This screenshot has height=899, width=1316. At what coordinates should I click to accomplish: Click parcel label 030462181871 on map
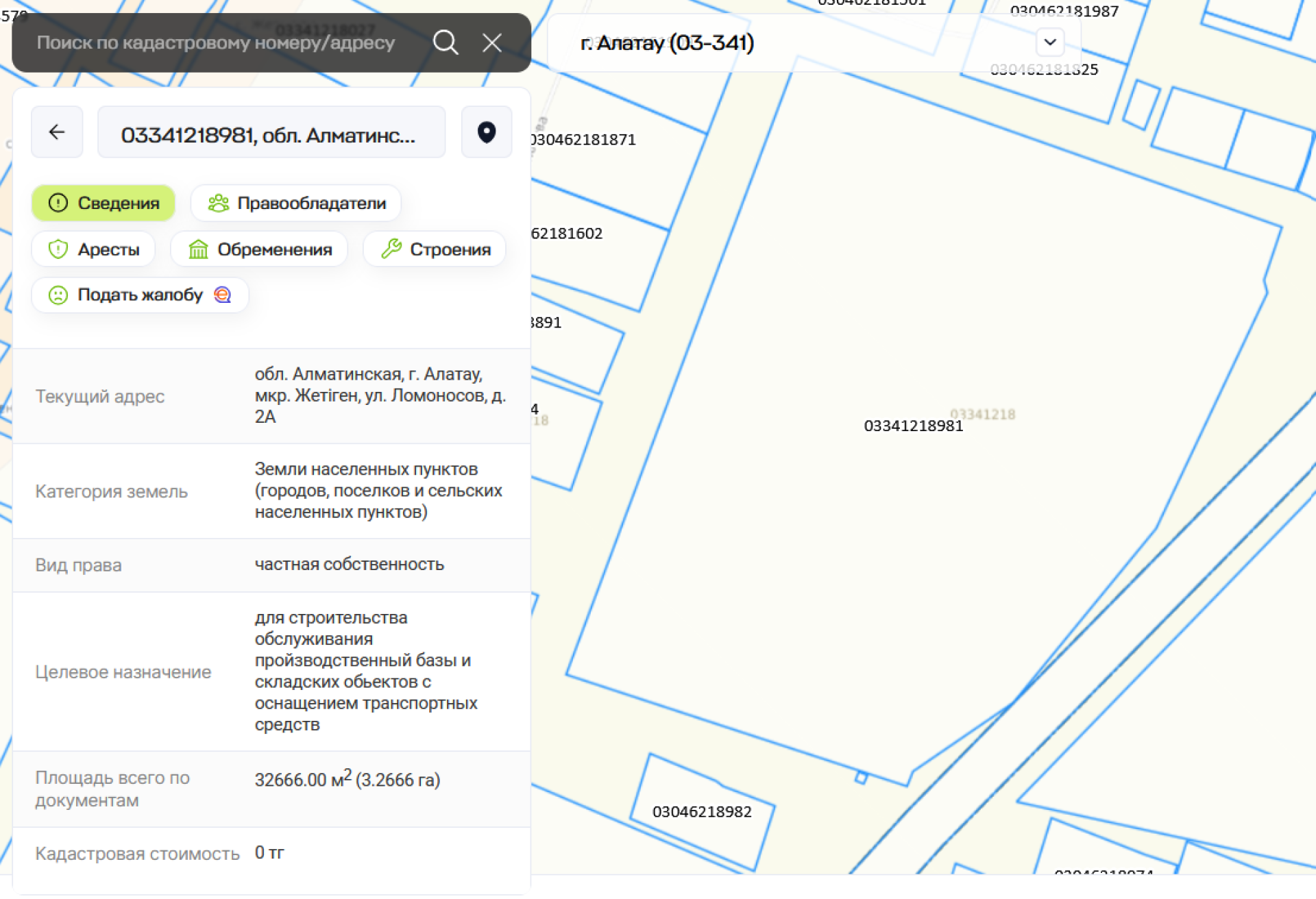click(x=584, y=140)
